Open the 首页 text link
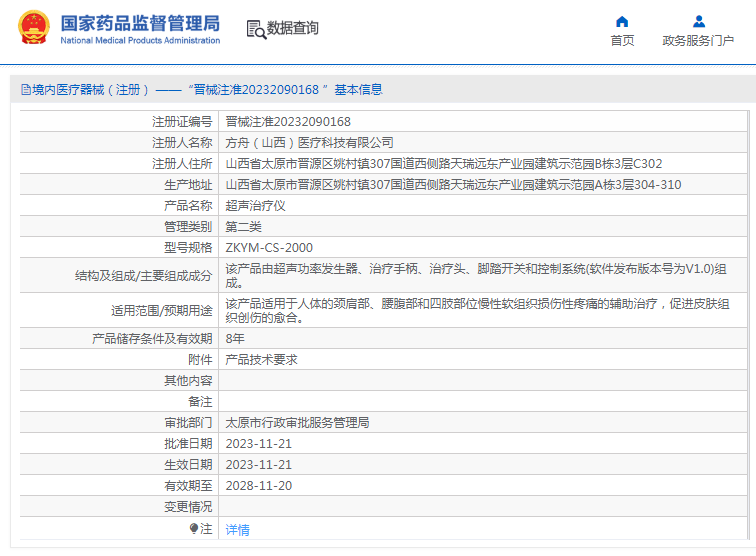The image size is (756, 556). [622, 41]
